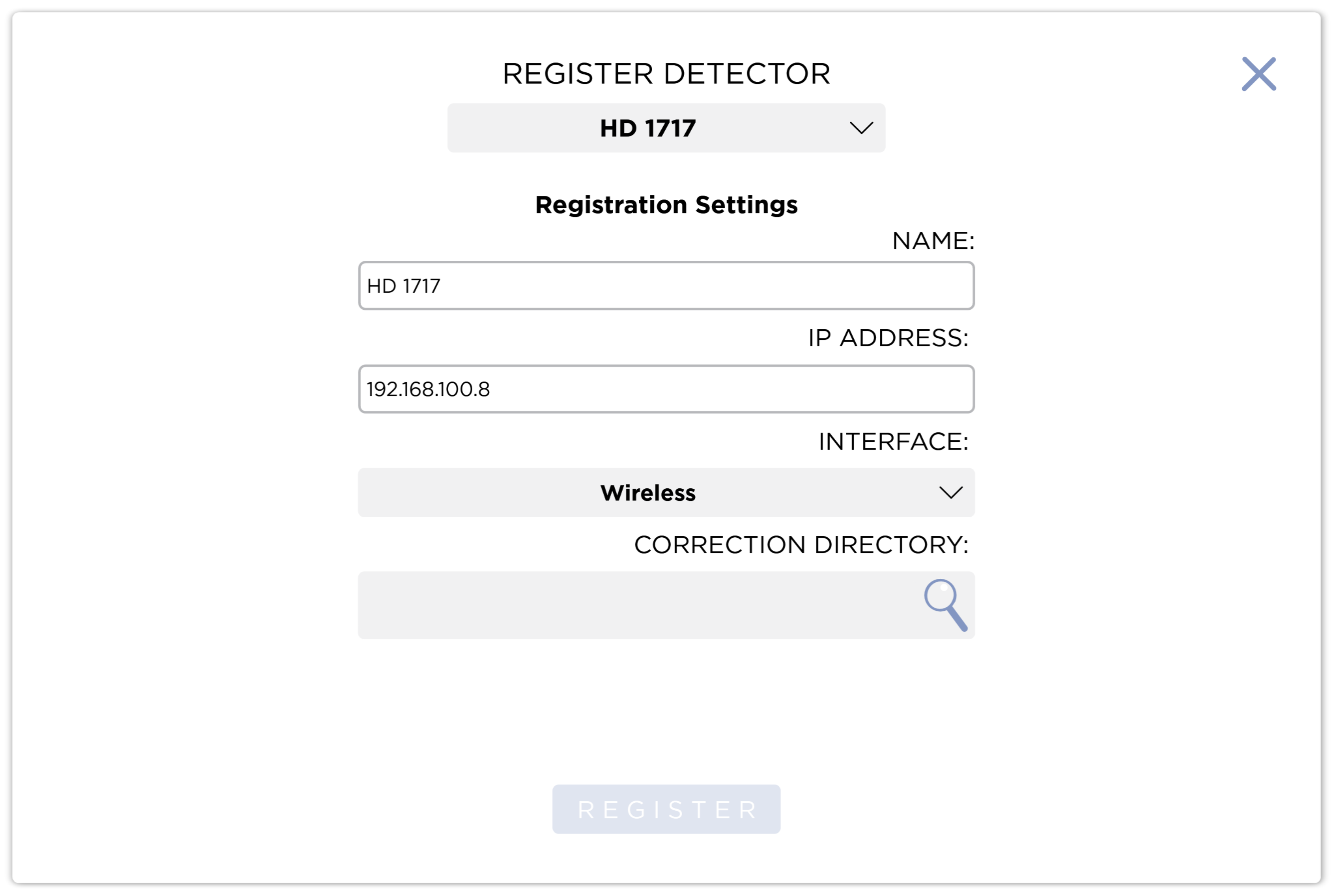Click the bold HD 1717 selector text
The width and height of the screenshot is (1334, 896).
coord(647,128)
